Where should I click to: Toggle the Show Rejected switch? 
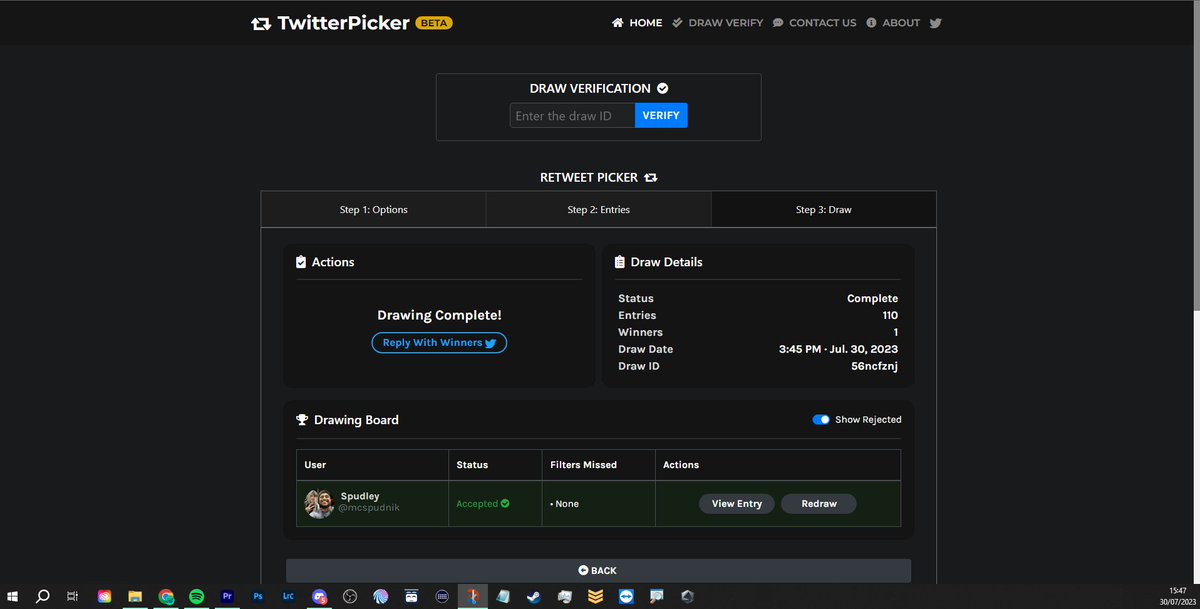[x=821, y=420]
